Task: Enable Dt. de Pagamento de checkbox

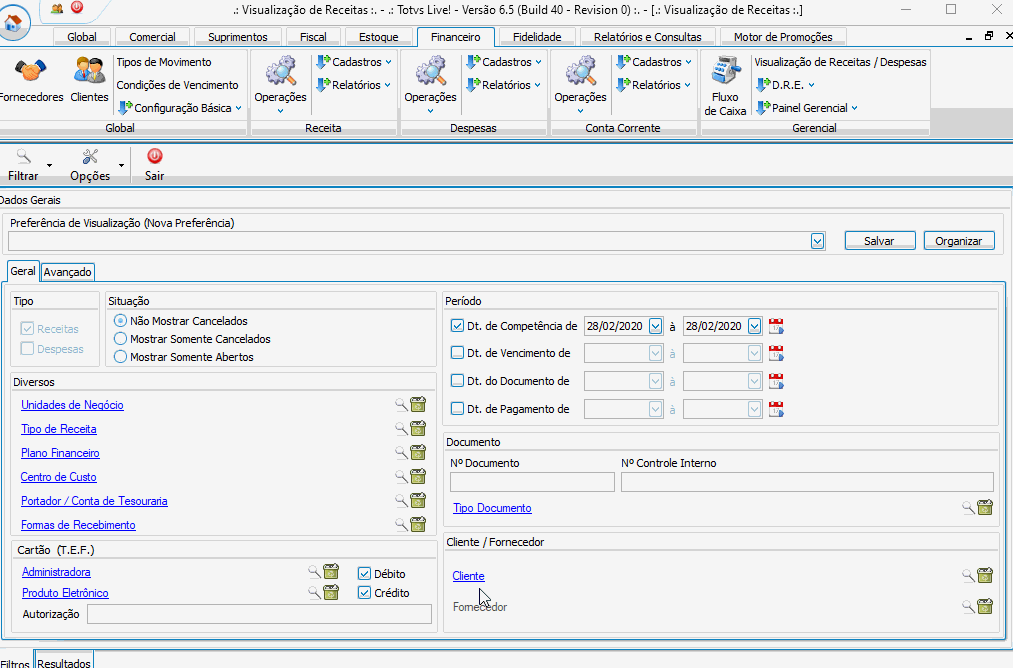Action: tap(457, 408)
